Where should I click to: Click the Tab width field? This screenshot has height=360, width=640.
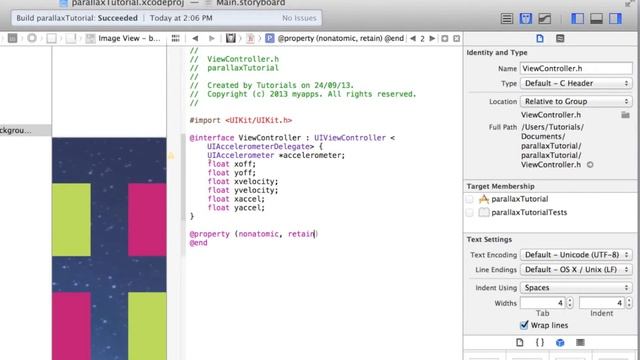(x=542, y=303)
